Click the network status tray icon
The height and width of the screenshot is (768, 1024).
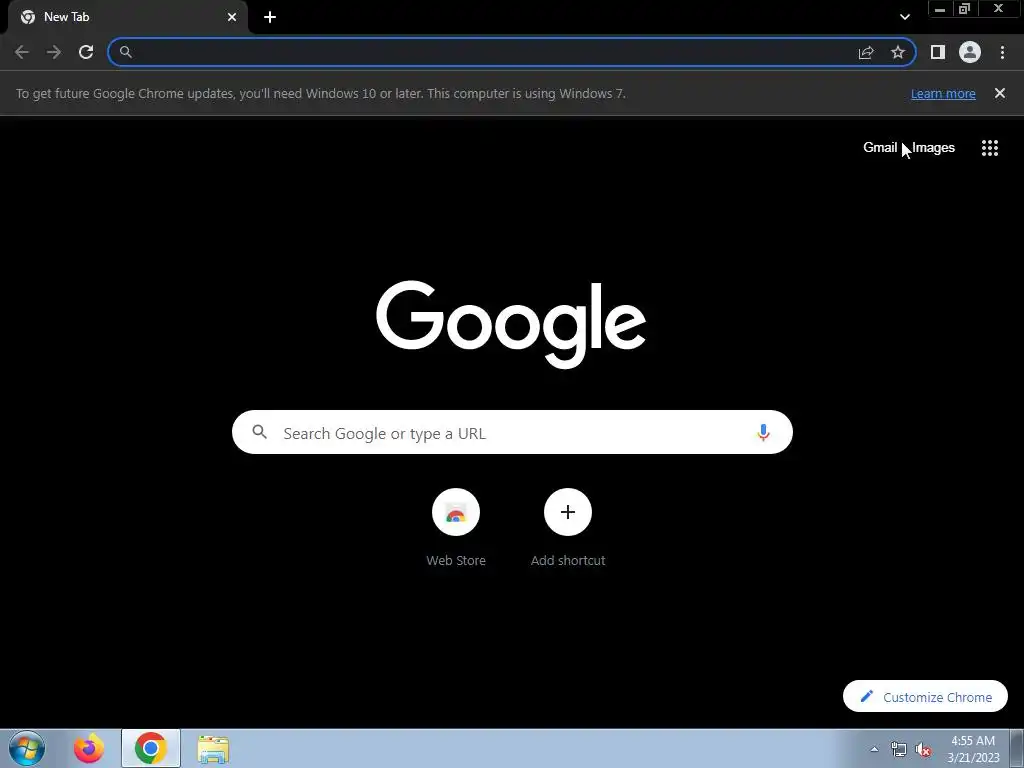click(x=899, y=749)
